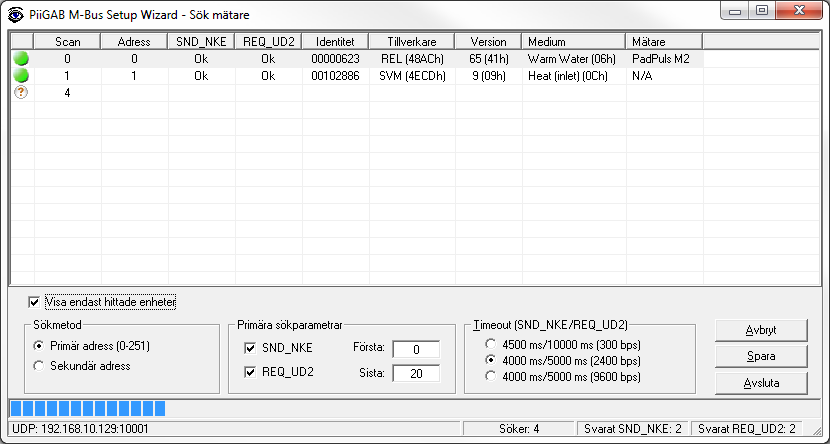Click Söker: 4 status bar entry
Viewport: 830px width, 444px height.
click(x=519, y=429)
